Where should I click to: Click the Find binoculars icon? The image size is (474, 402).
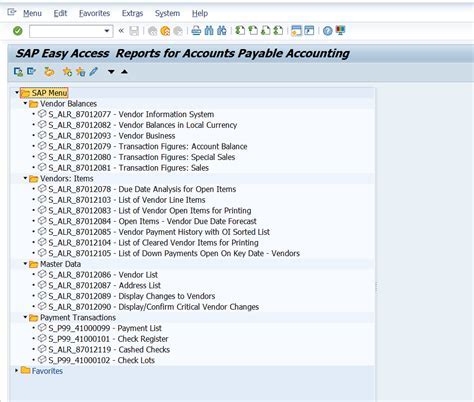coord(209,31)
